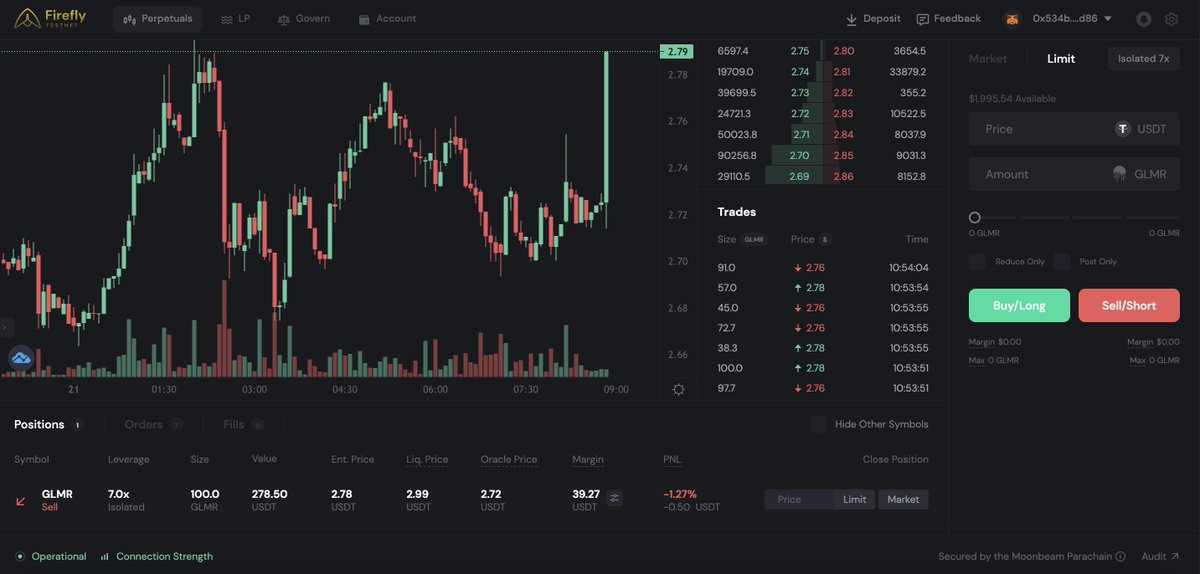Click the MetaMask fox wallet icon

pyautogui.click(x=1013, y=19)
